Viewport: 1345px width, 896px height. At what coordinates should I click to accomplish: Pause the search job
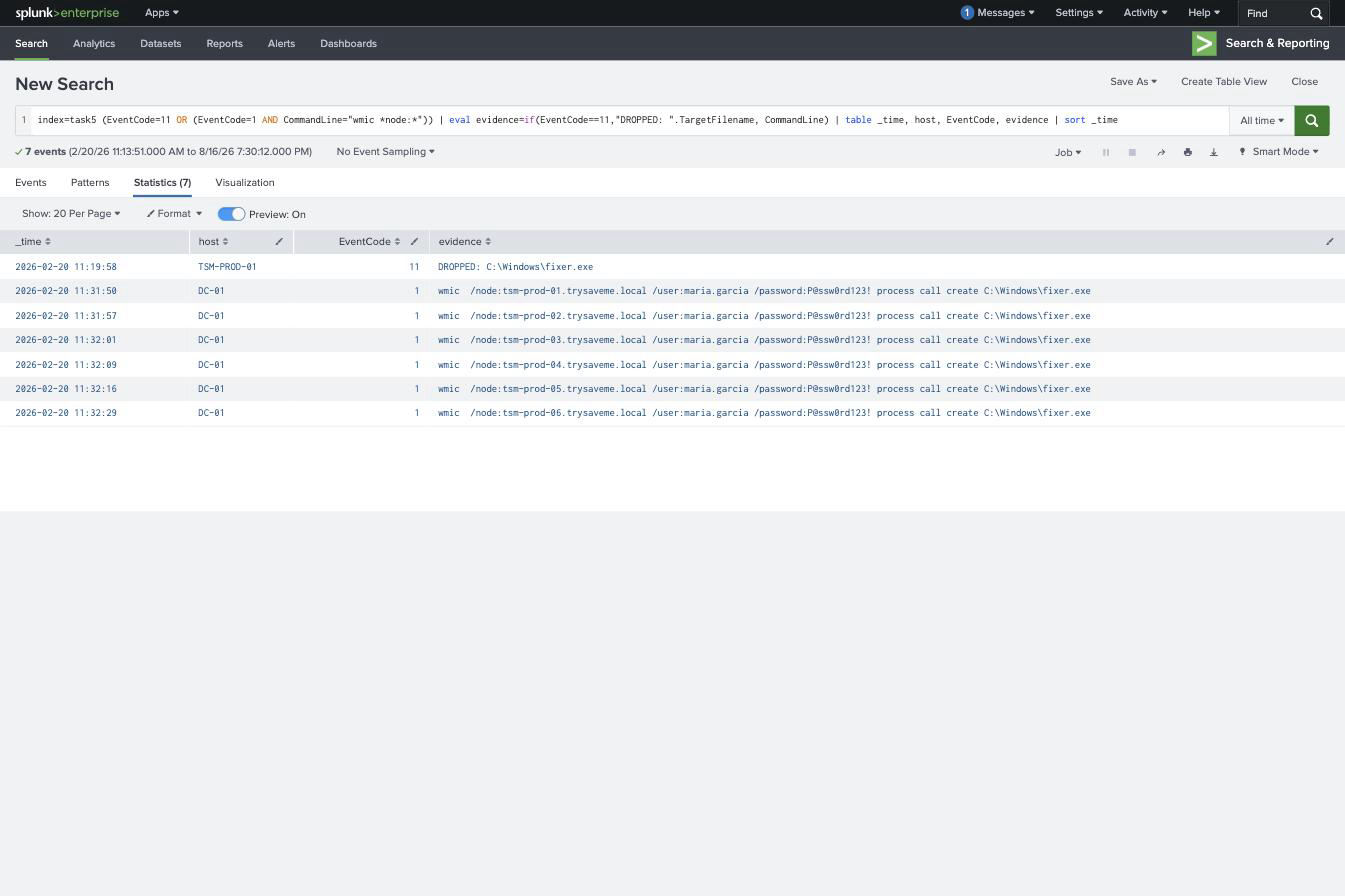click(x=1106, y=152)
